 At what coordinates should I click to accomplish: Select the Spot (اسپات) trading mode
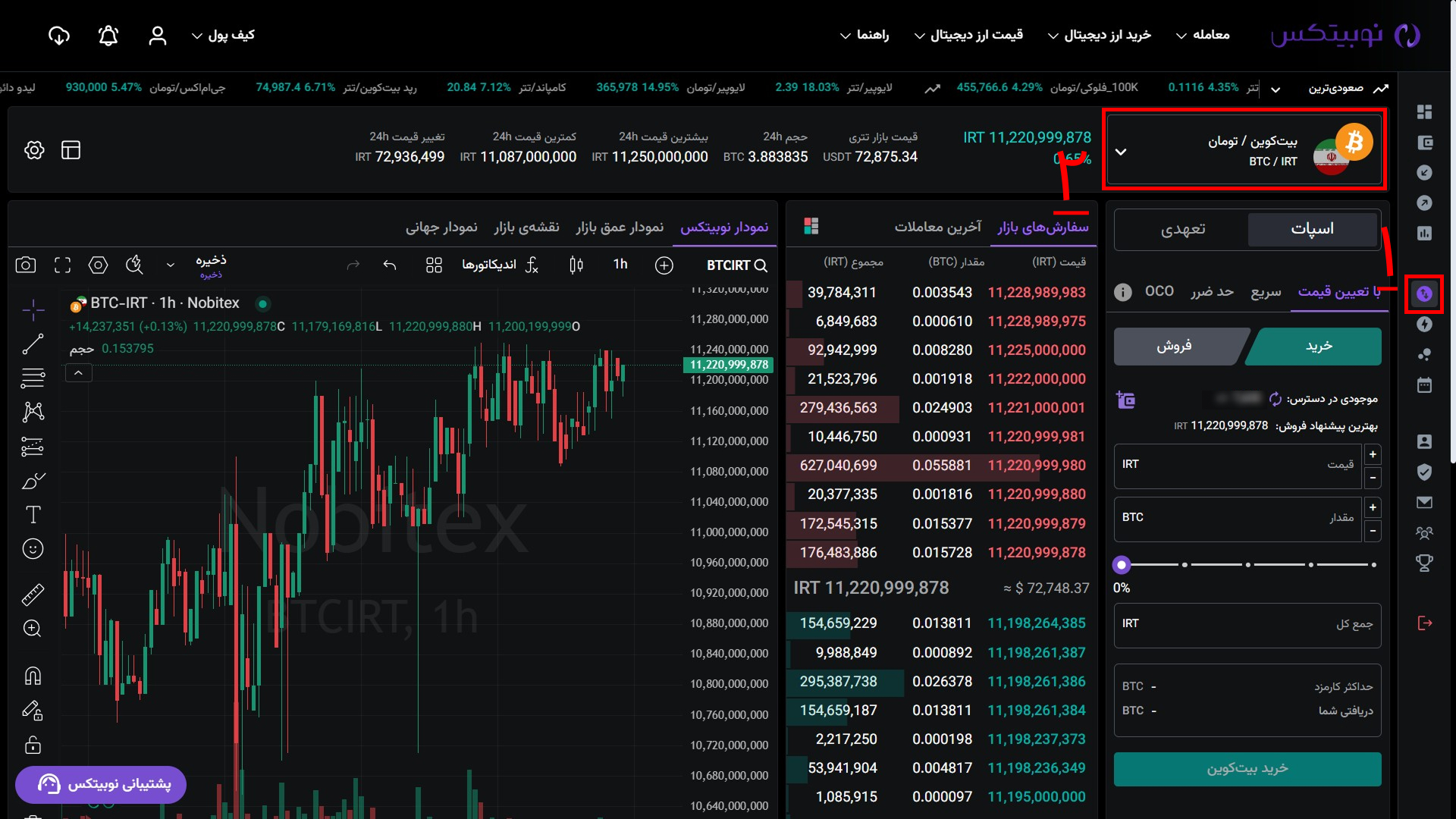[x=1313, y=229]
